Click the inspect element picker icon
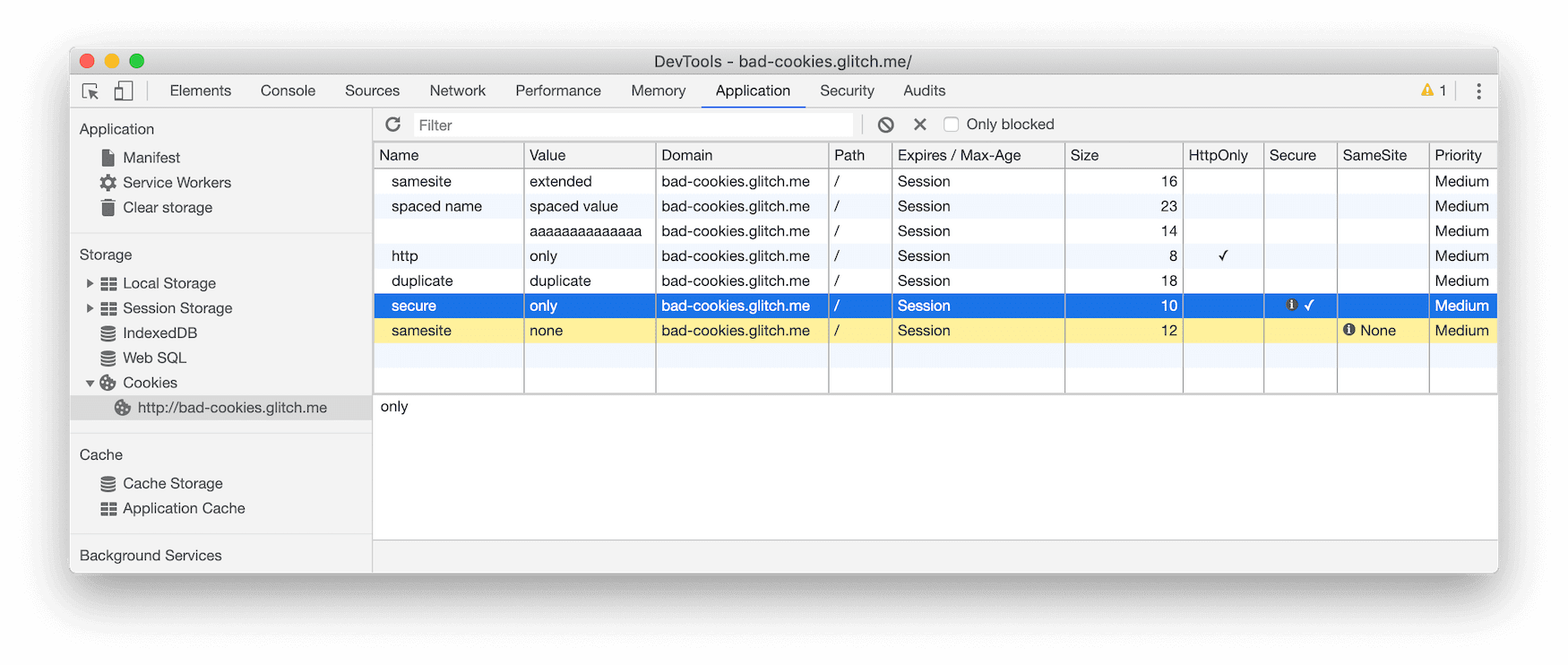This screenshot has width=1568, height=665. pos(90,91)
